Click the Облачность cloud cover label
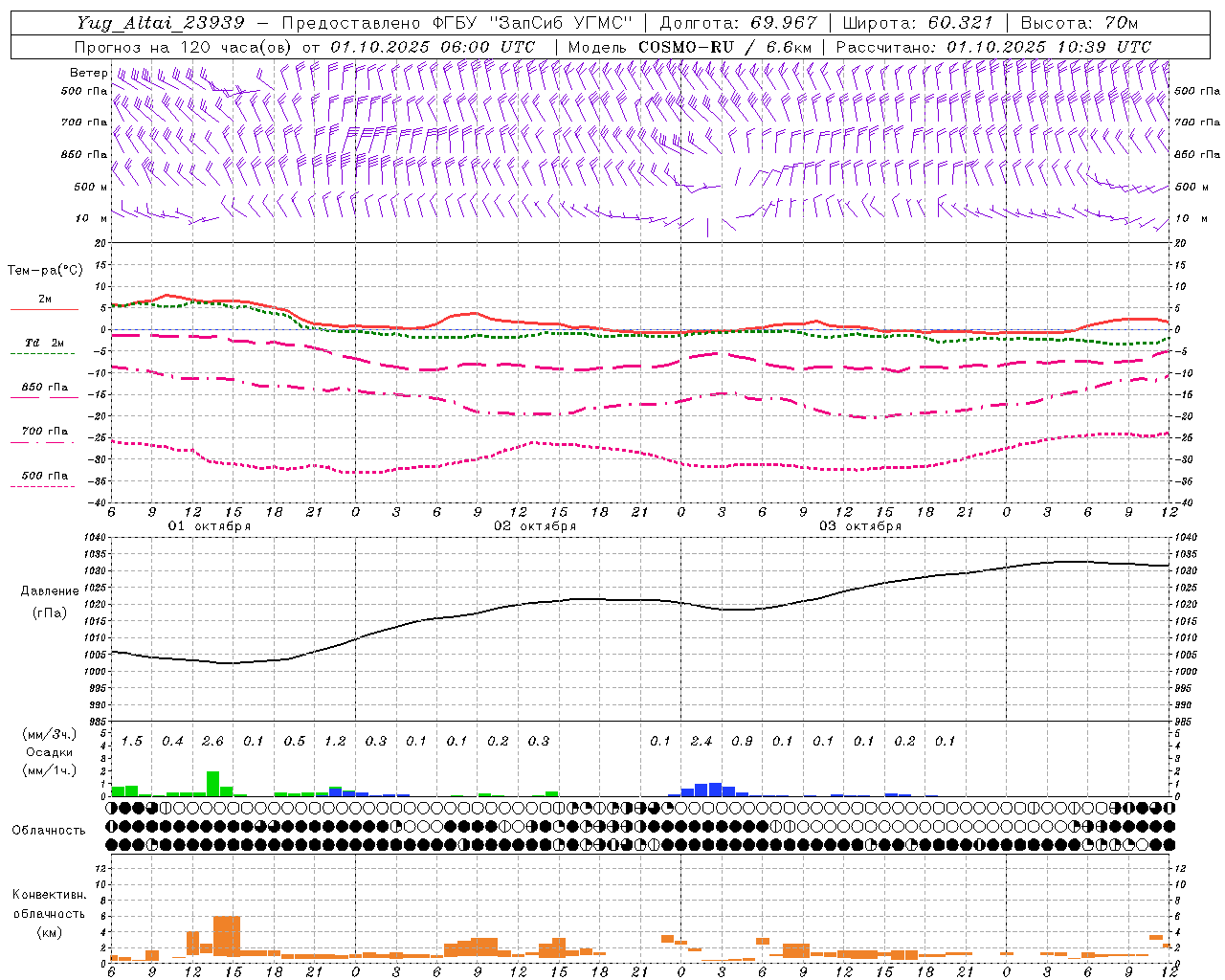Image resolution: width=1225 pixels, height=980 pixels. click(x=49, y=831)
